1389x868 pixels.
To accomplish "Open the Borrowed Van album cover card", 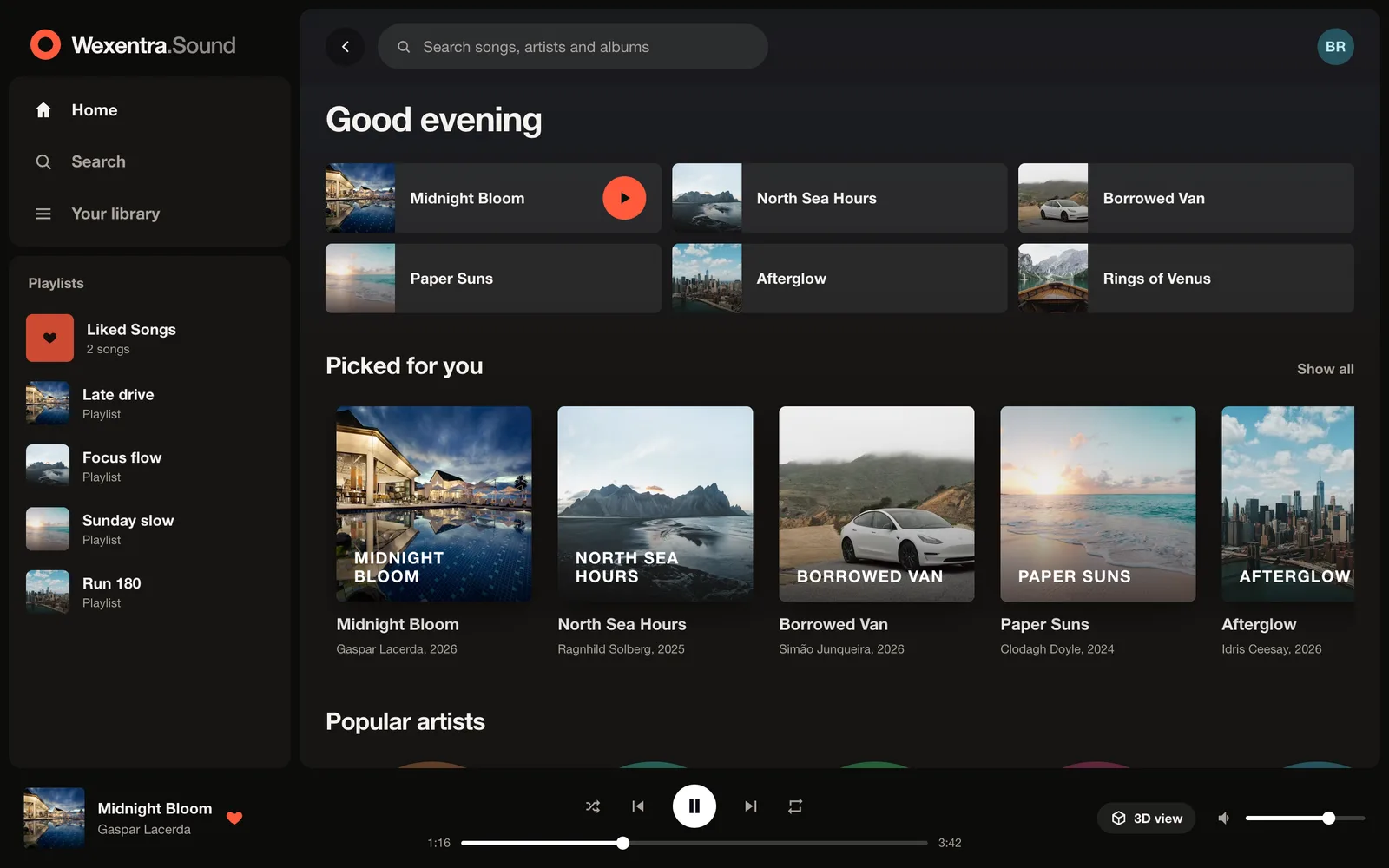I will tap(877, 503).
